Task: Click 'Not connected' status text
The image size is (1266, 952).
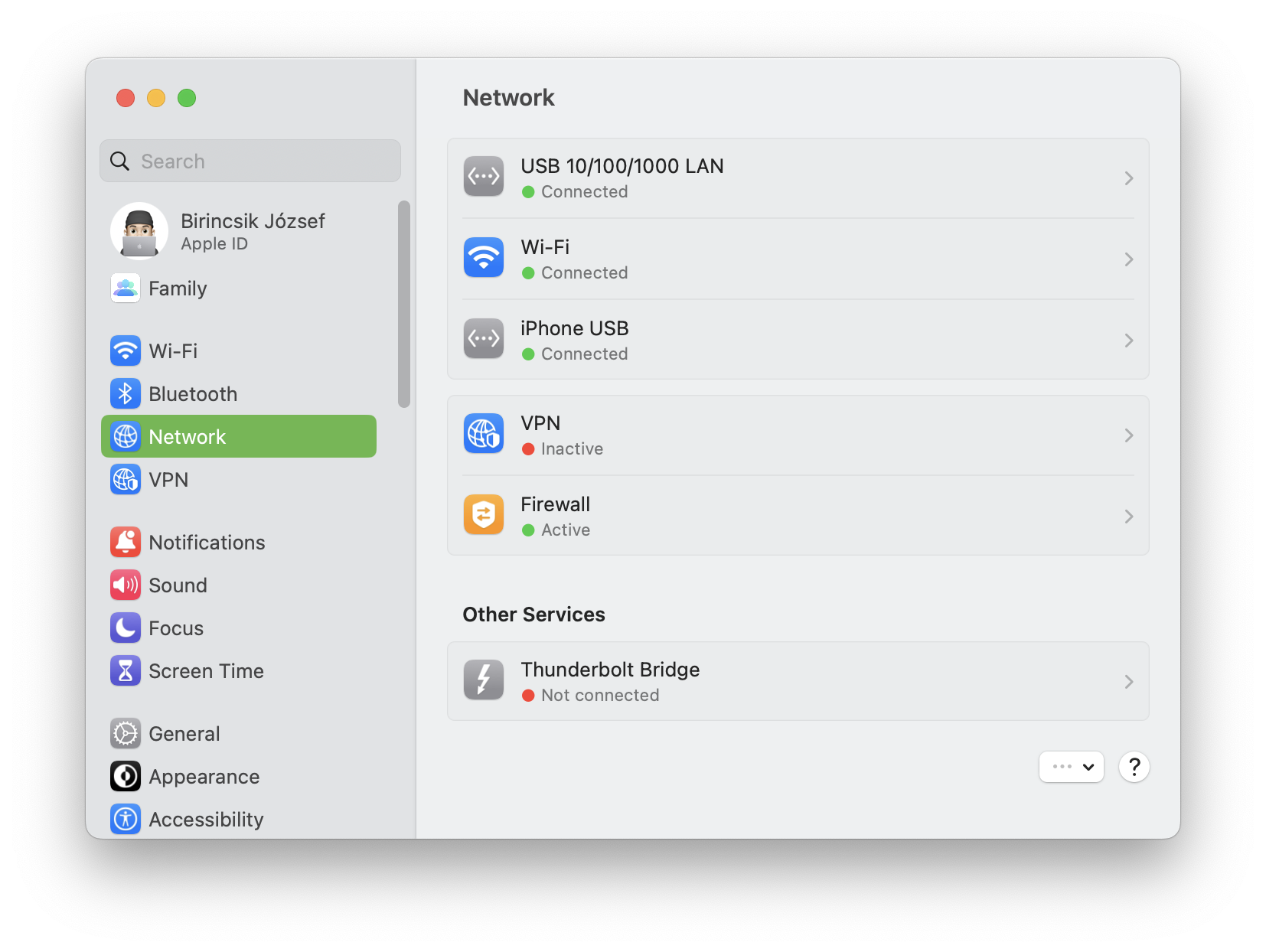Action: (600, 696)
